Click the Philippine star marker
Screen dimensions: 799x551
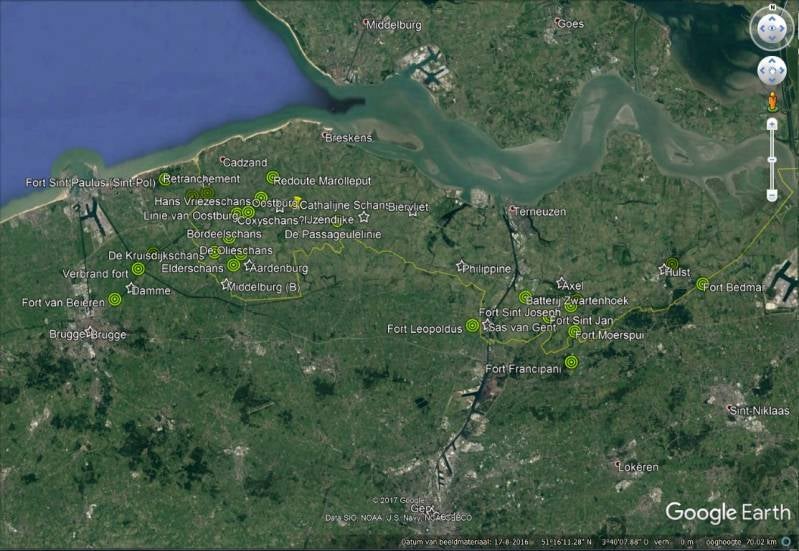point(461,266)
